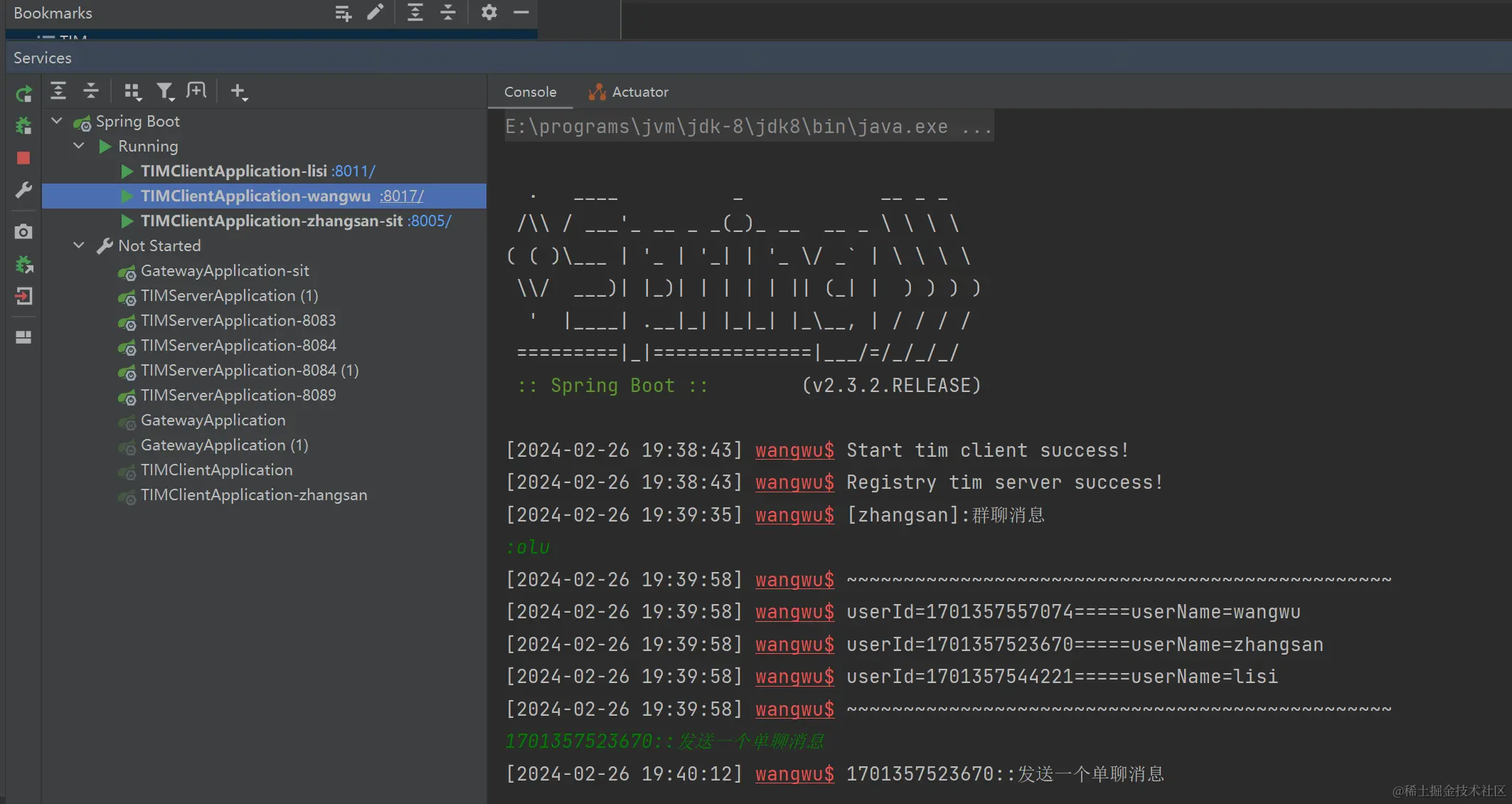The height and width of the screenshot is (804, 1512).
Task: Select TIMServerApplication-8089 in the tree
Action: coord(238,395)
